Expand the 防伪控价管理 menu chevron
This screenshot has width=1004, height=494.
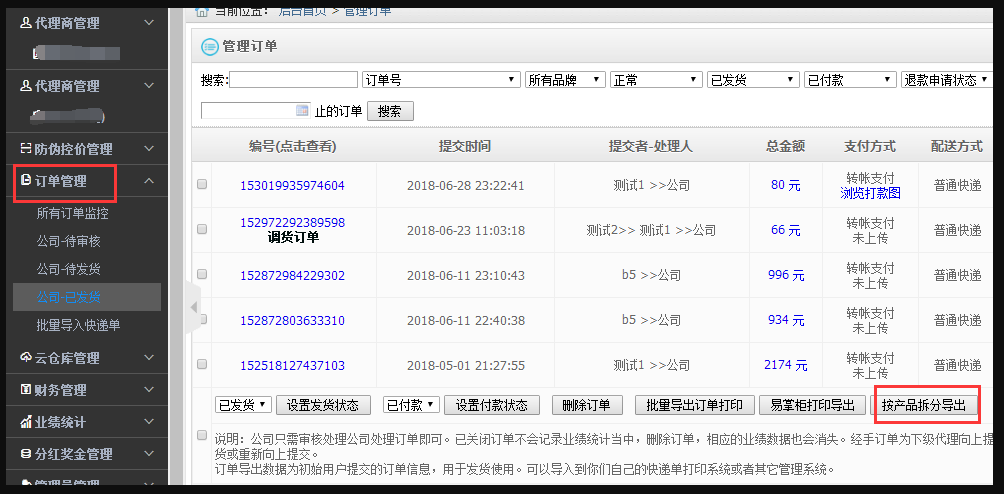tap(149, 149)
